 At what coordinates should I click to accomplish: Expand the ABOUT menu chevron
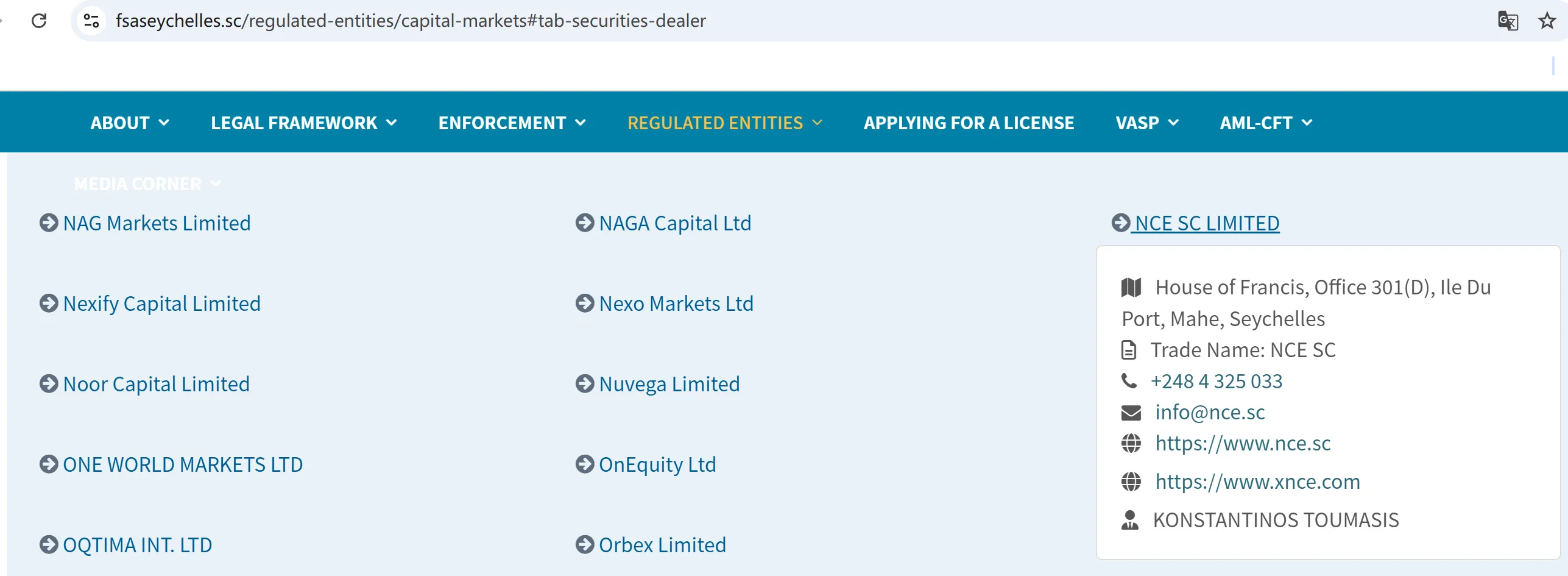tap(164, 123)
